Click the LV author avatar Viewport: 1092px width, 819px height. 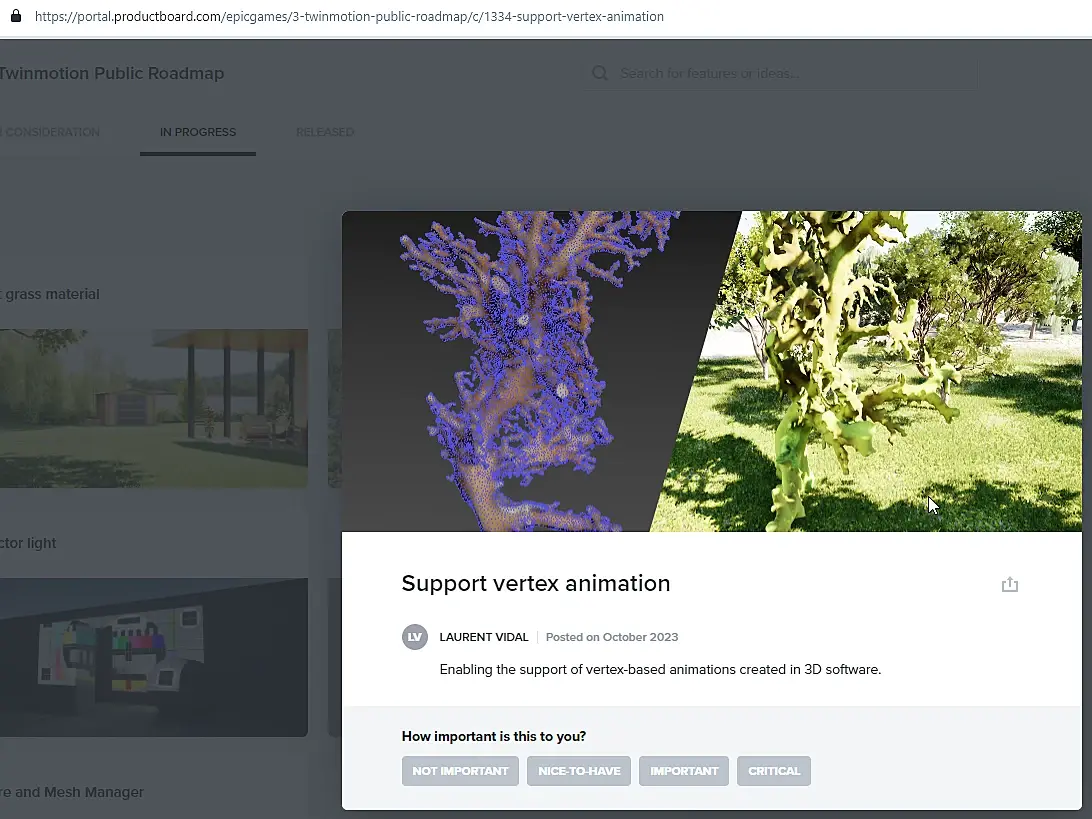(x=415, y=637)
